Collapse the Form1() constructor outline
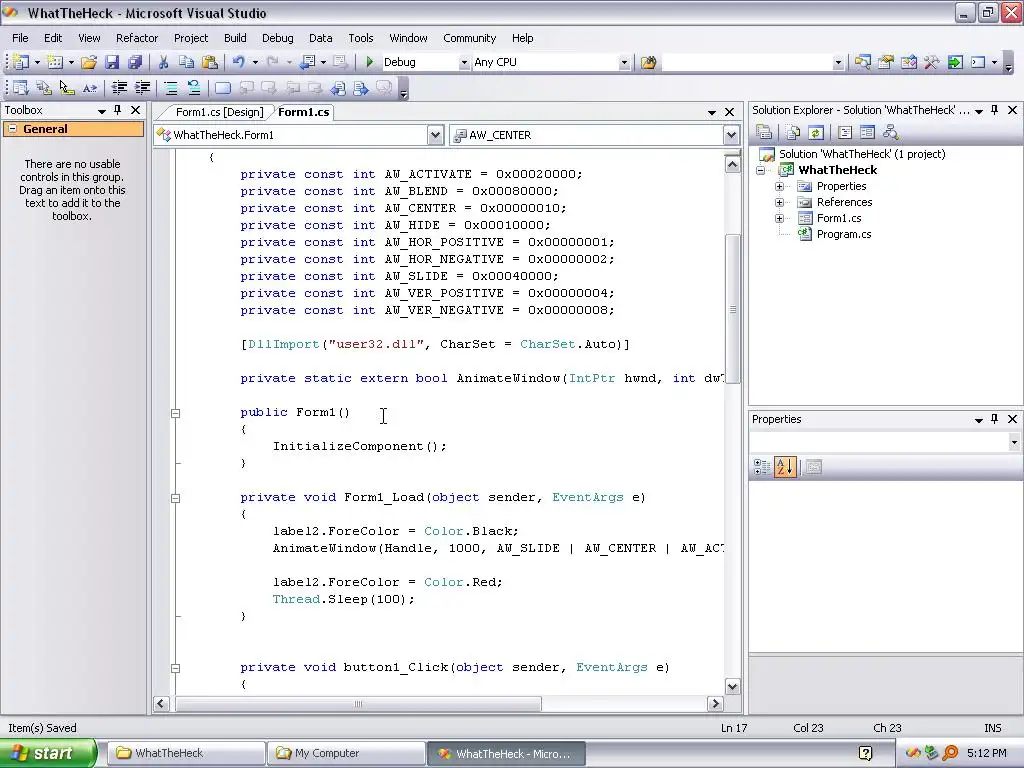Screen dimensions: 1024x768 [x=175, y=413]
